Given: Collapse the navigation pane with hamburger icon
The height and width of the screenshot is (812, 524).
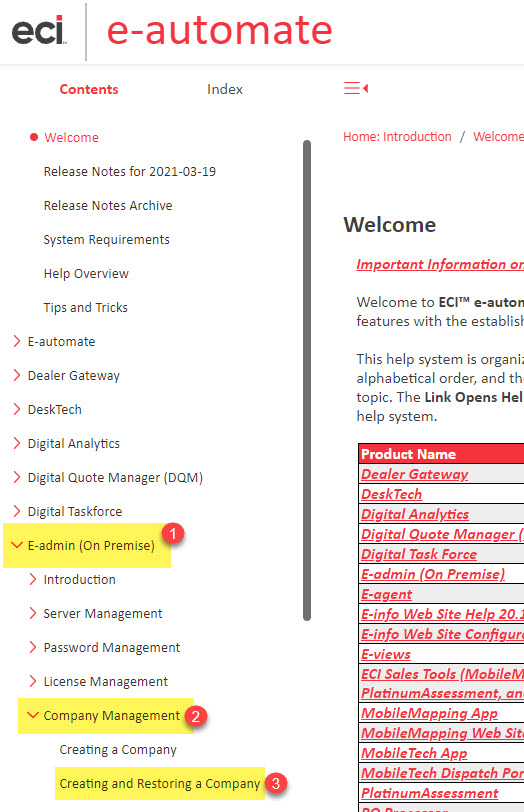Looking at the screenshot, I should pos(356,88).
